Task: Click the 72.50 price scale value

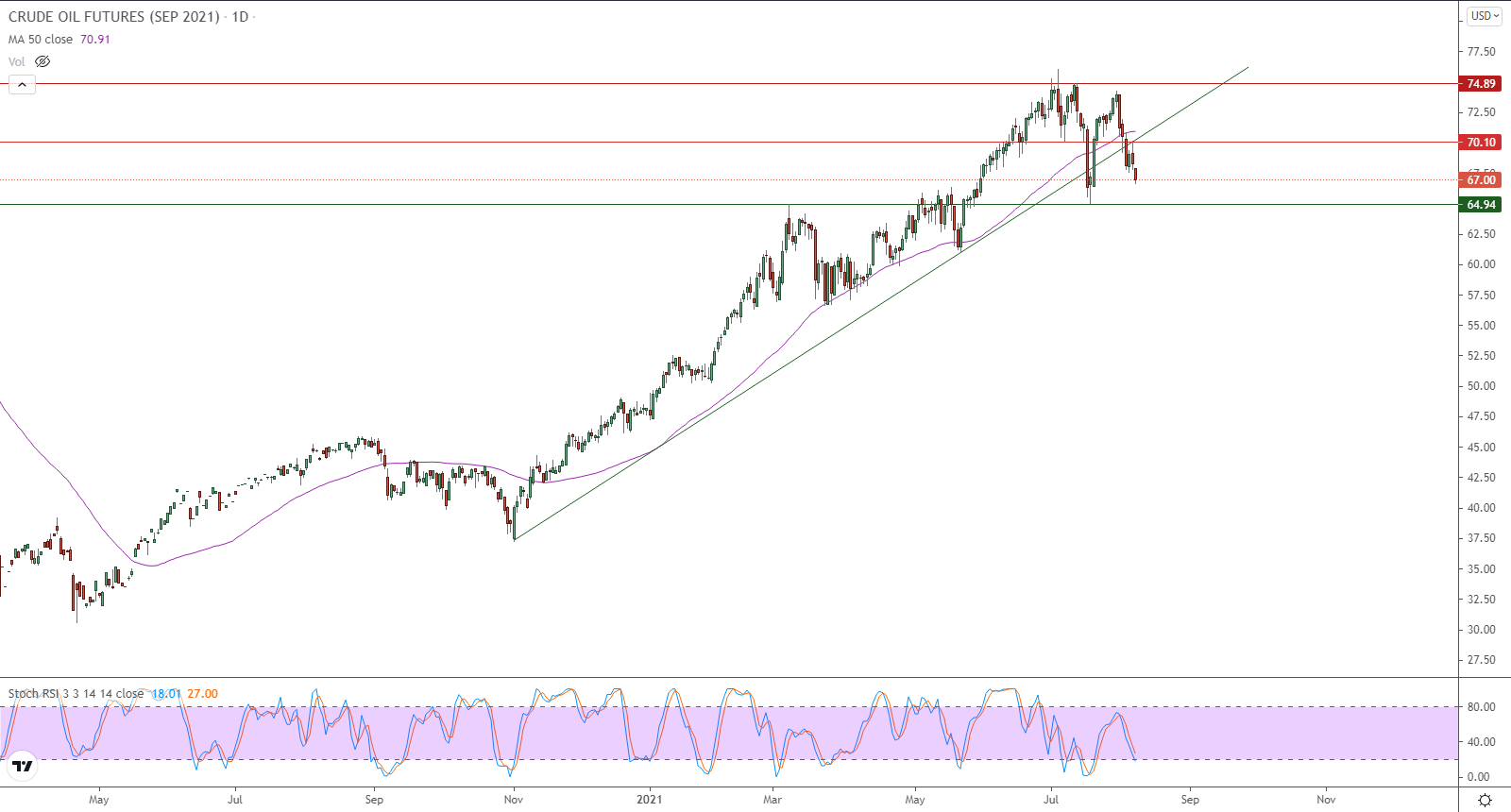Action: (1481, 112)
